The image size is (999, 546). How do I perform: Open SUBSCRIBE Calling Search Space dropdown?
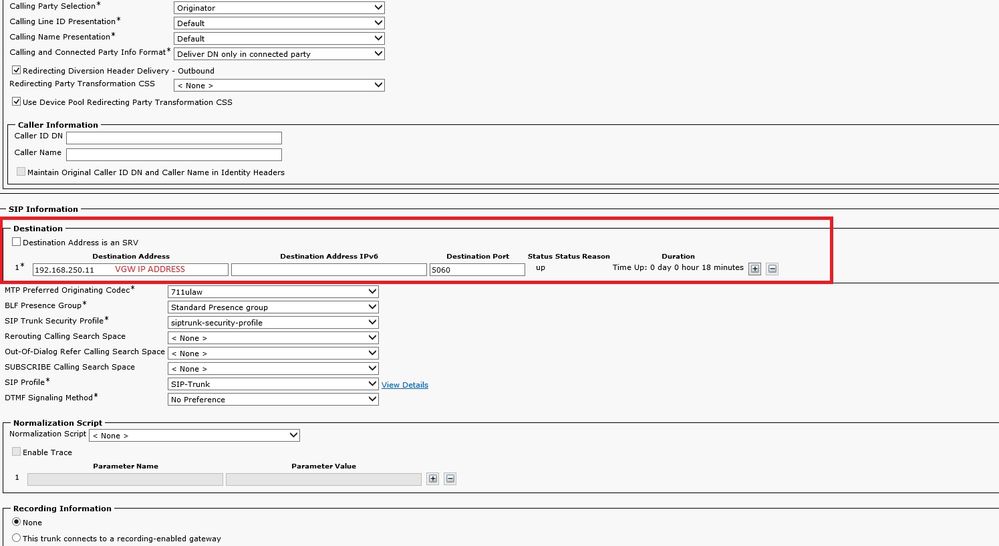(273, 368)
